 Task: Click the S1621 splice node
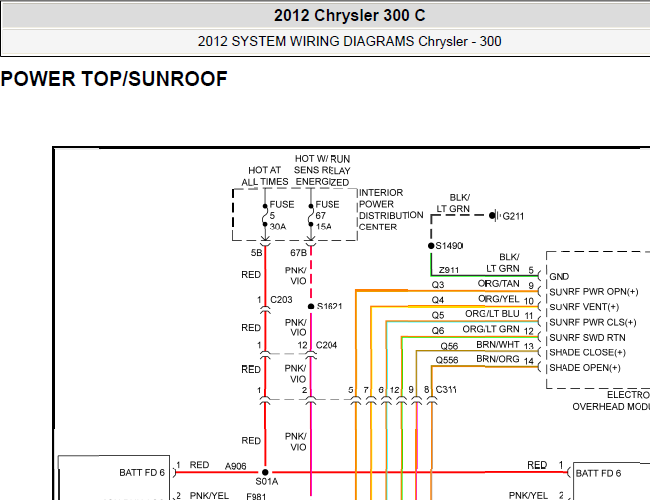click(311, 307)
